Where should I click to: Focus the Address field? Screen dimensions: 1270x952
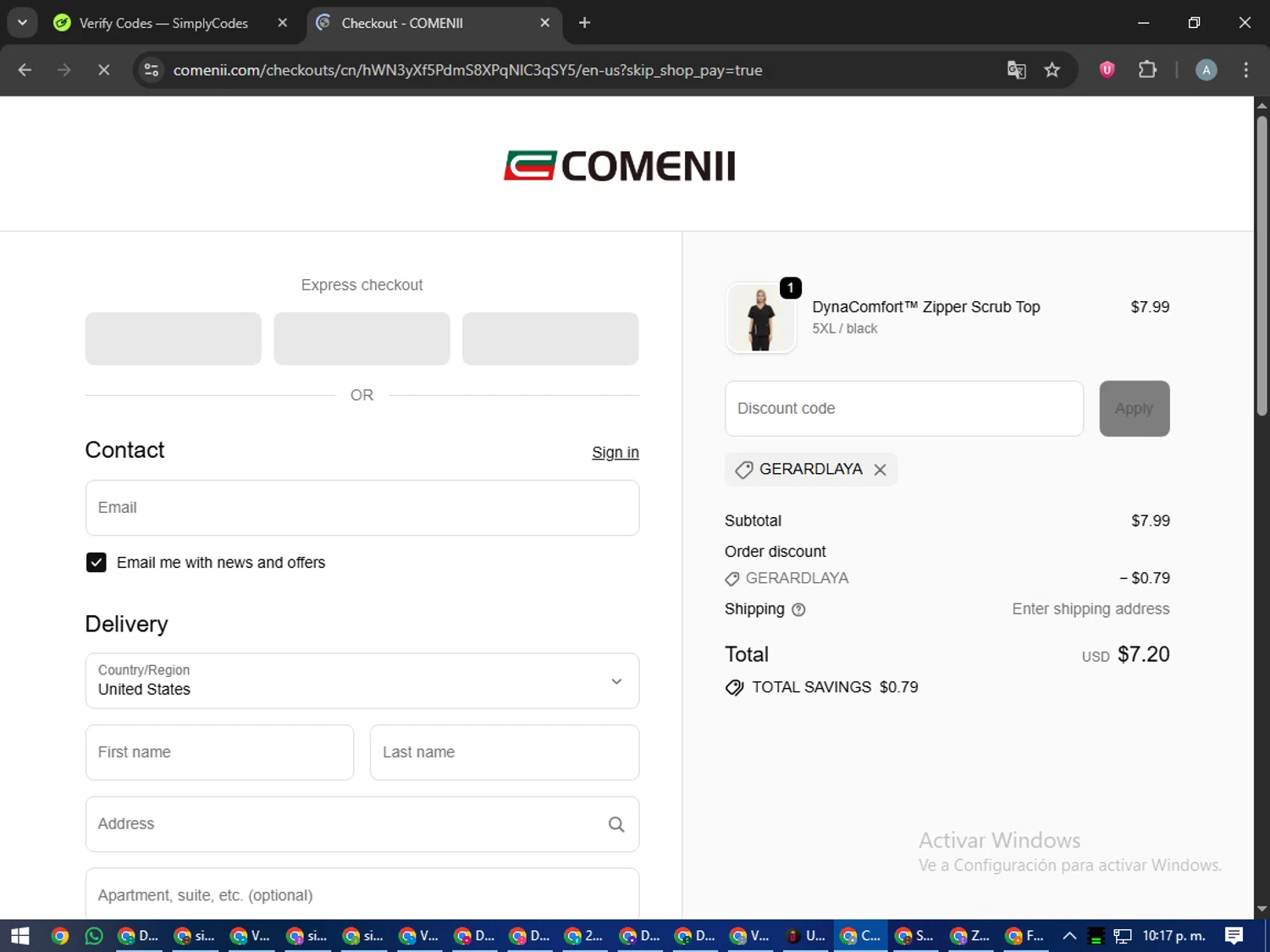click(x=362, y=824)
